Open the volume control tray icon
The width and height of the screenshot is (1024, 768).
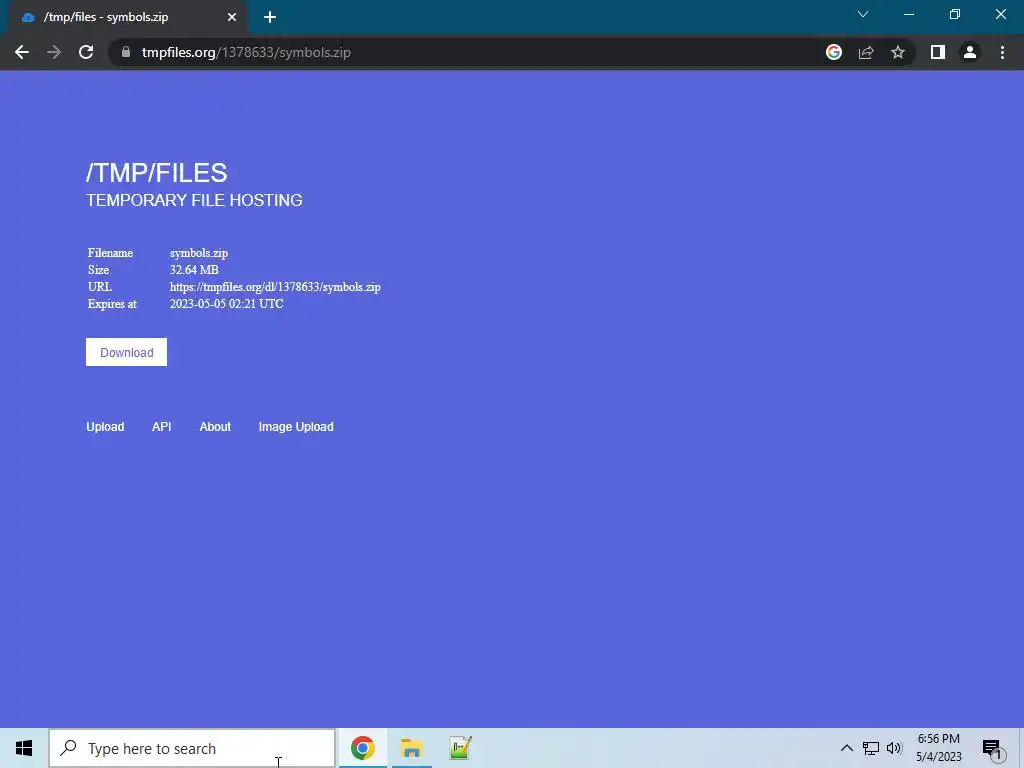(895, 748)
